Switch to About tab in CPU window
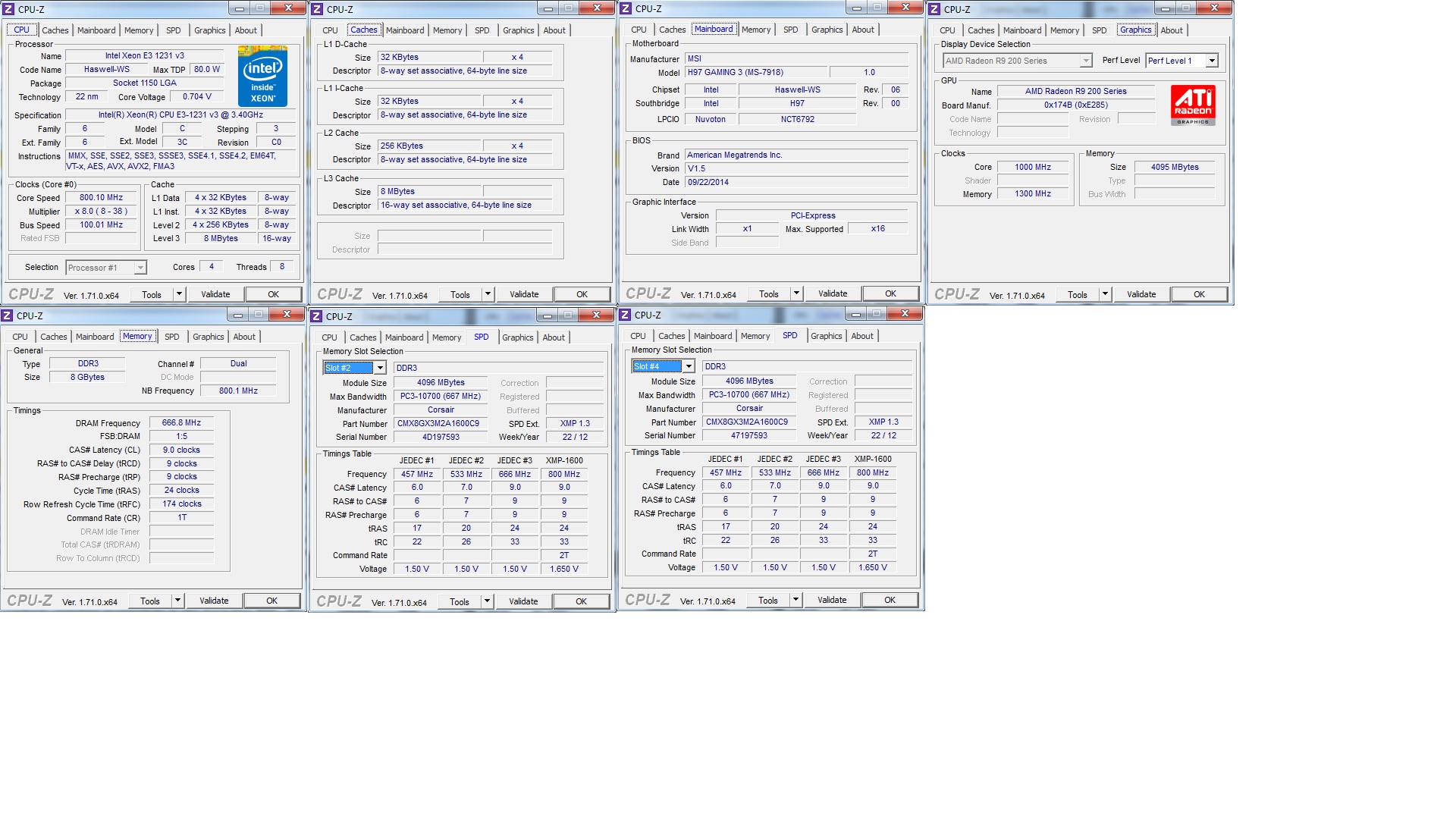The height and width of the screenshot is (819, 1456). (x=245, y=30)
